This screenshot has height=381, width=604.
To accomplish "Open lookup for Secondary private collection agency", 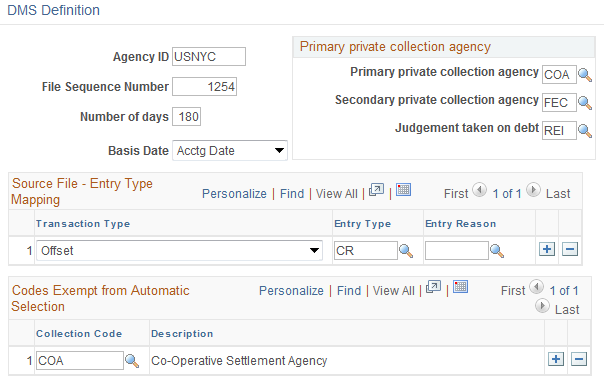I will [585, 102].
